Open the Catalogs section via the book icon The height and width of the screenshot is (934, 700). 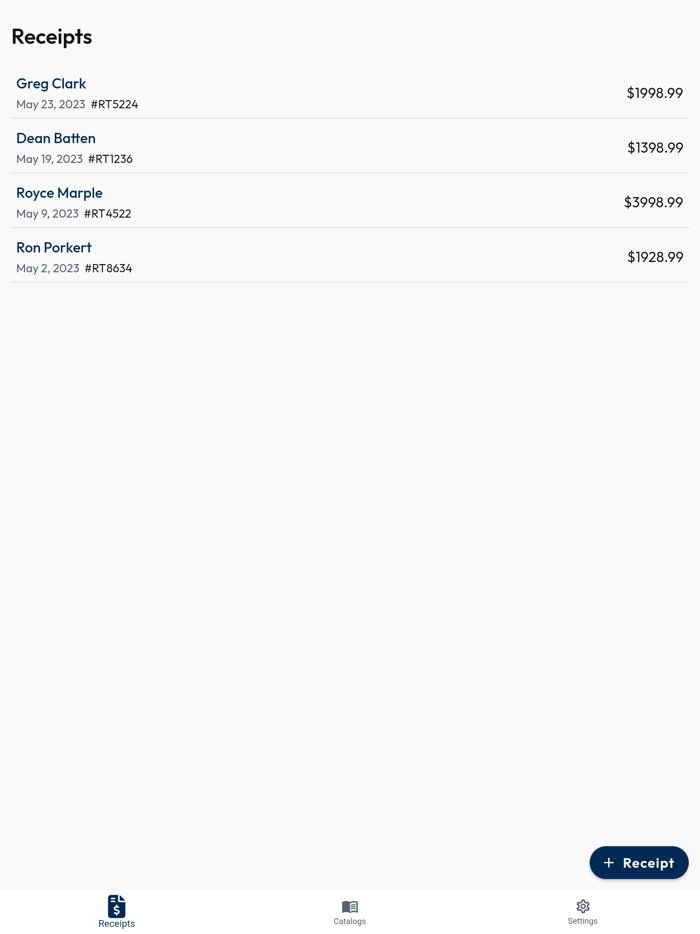(x=349, y=906)
